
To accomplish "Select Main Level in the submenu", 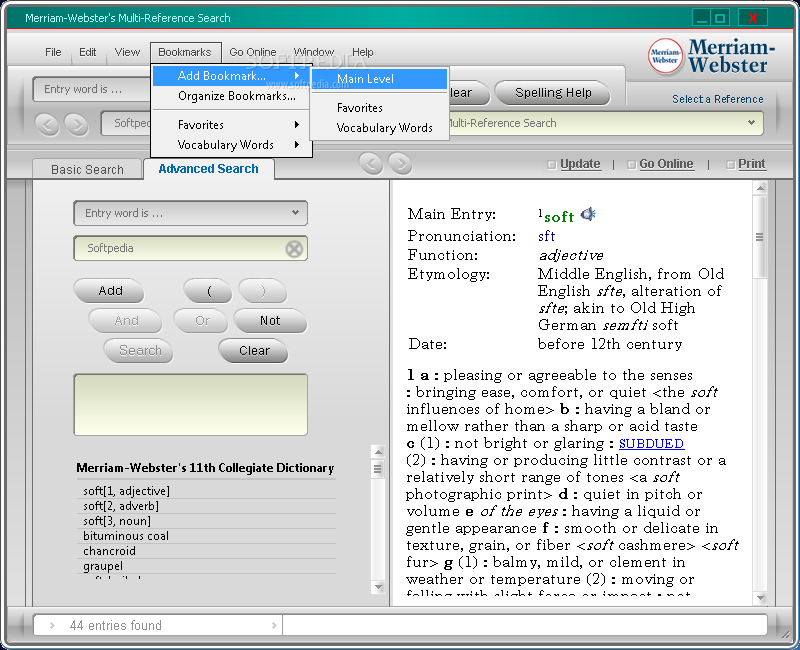I will (x=379, y=79).
